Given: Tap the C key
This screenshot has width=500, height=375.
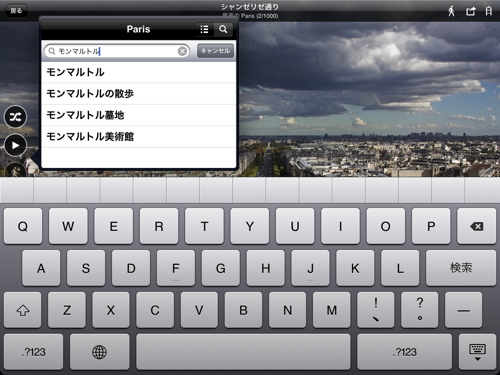Looking at the screenshot, I should point(155,310).
